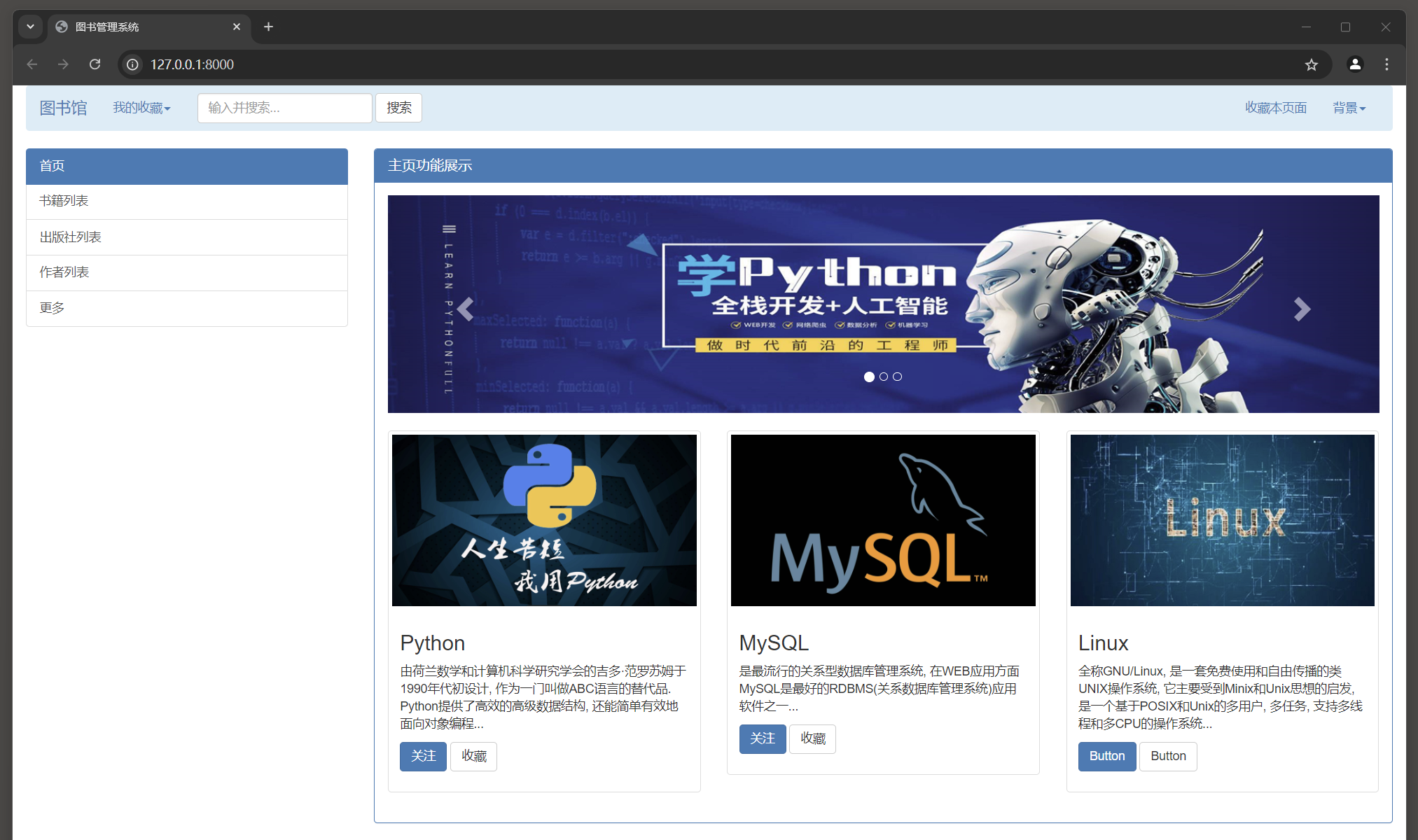Click the MySQL card heading
The image size is (1418, 840).
[x=774, y=643]
